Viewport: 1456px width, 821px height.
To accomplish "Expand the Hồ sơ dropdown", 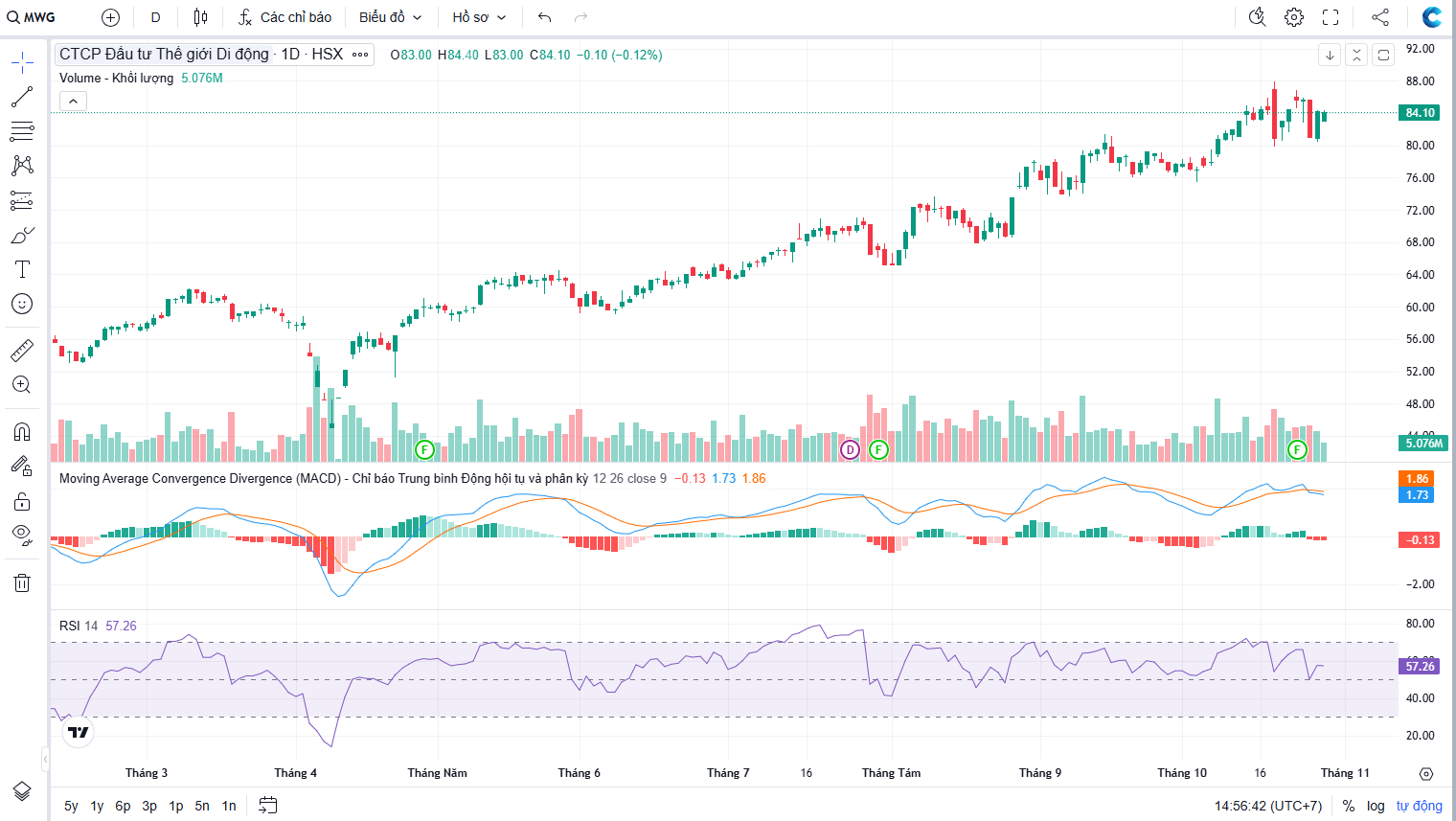I will [x=479, y=17].
